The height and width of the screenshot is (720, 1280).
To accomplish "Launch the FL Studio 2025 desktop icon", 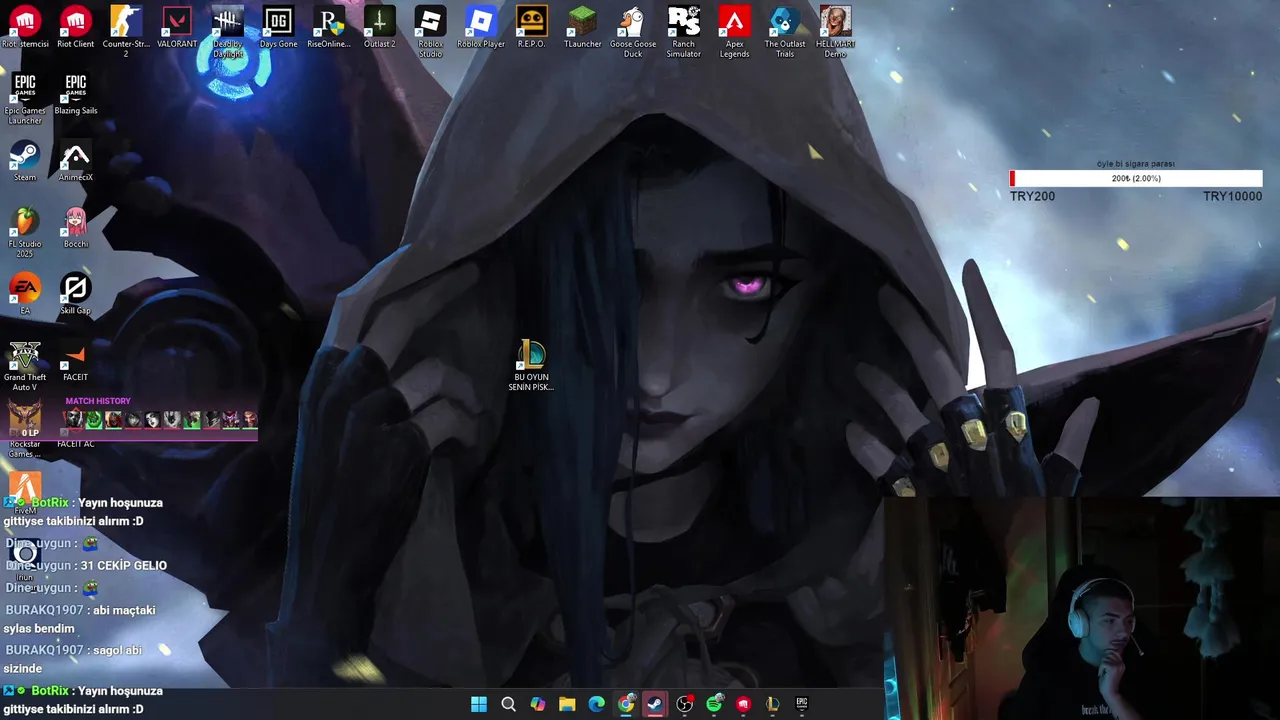I will coord(25,233).
